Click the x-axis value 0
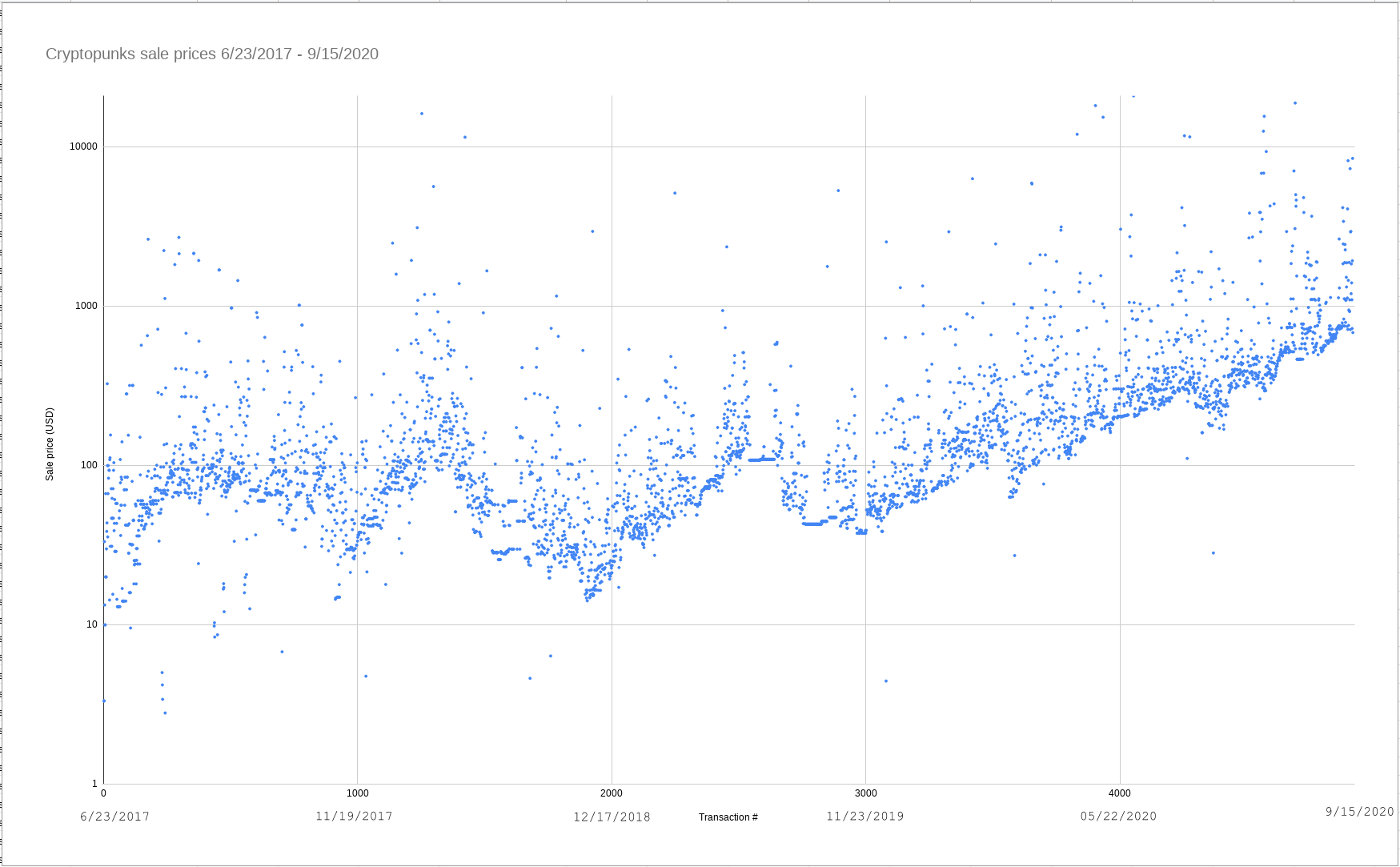 coord(103,793)
